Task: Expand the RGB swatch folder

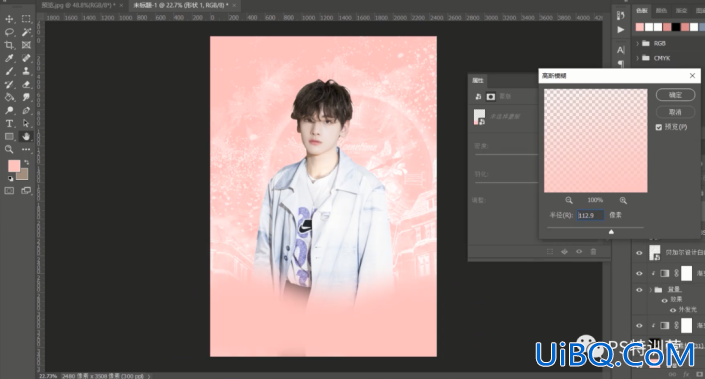Action: click(x=637, y=44)
